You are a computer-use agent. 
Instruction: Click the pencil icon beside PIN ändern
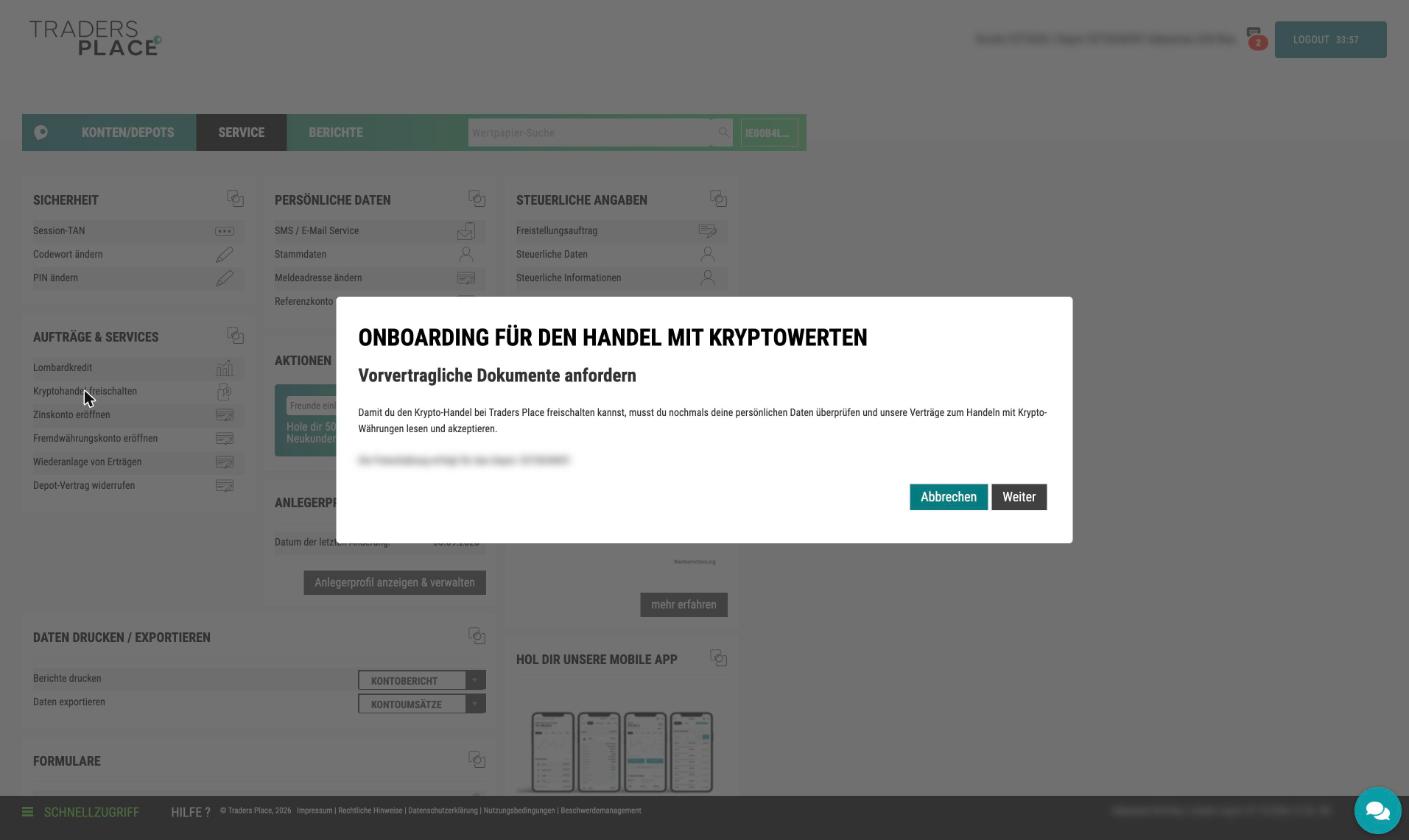224,278
